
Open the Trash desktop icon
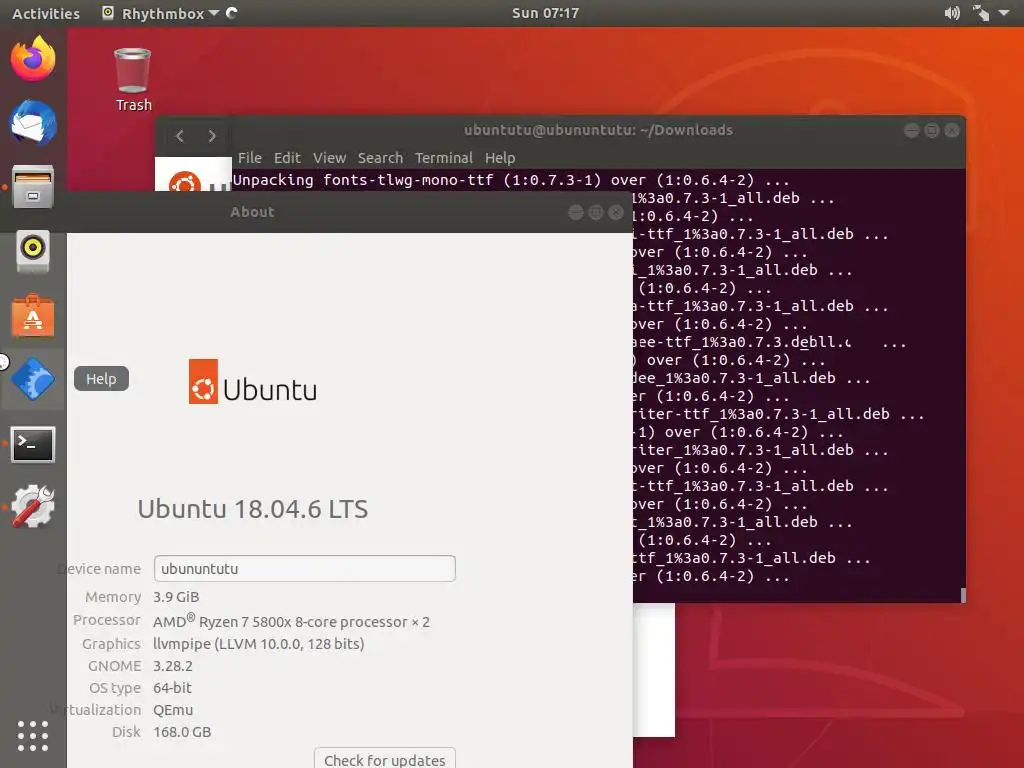pyautogui.click(x=133, y=80)
